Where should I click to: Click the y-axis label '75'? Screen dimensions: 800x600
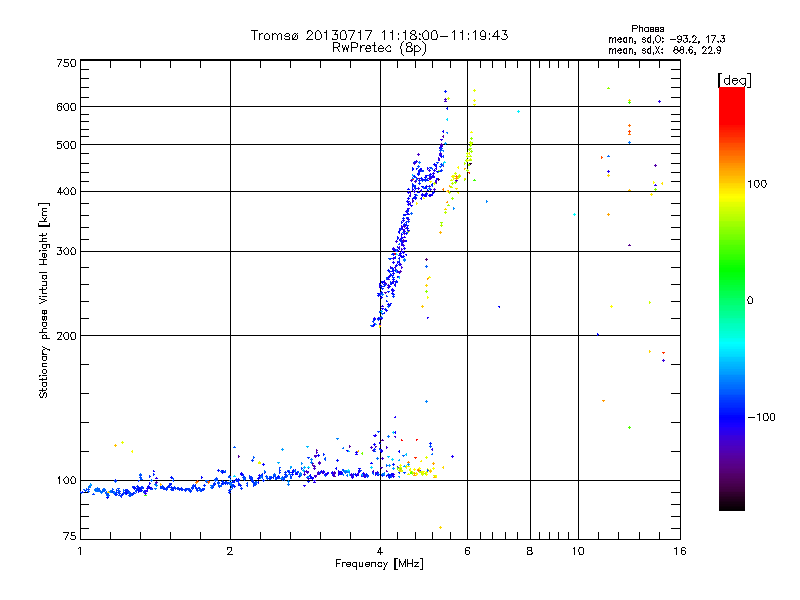click(x=70, y=536)
